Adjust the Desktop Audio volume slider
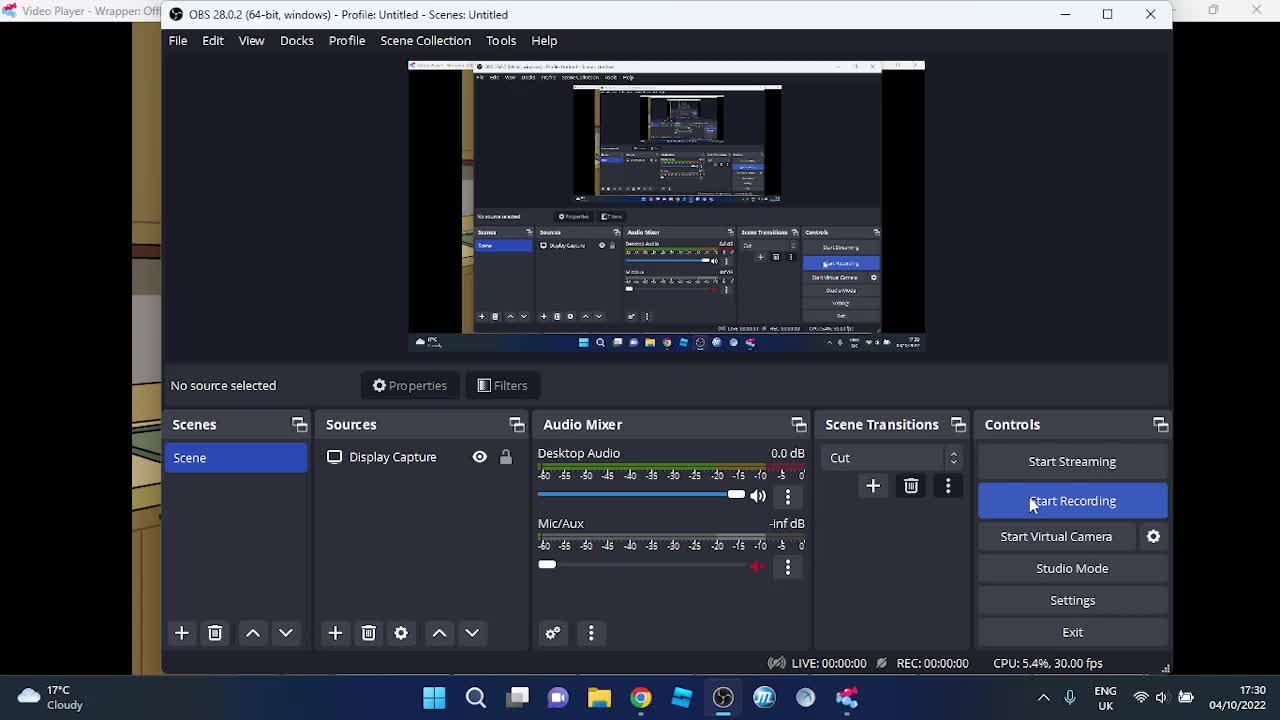The image size is (1280, 720). (641, 495)
